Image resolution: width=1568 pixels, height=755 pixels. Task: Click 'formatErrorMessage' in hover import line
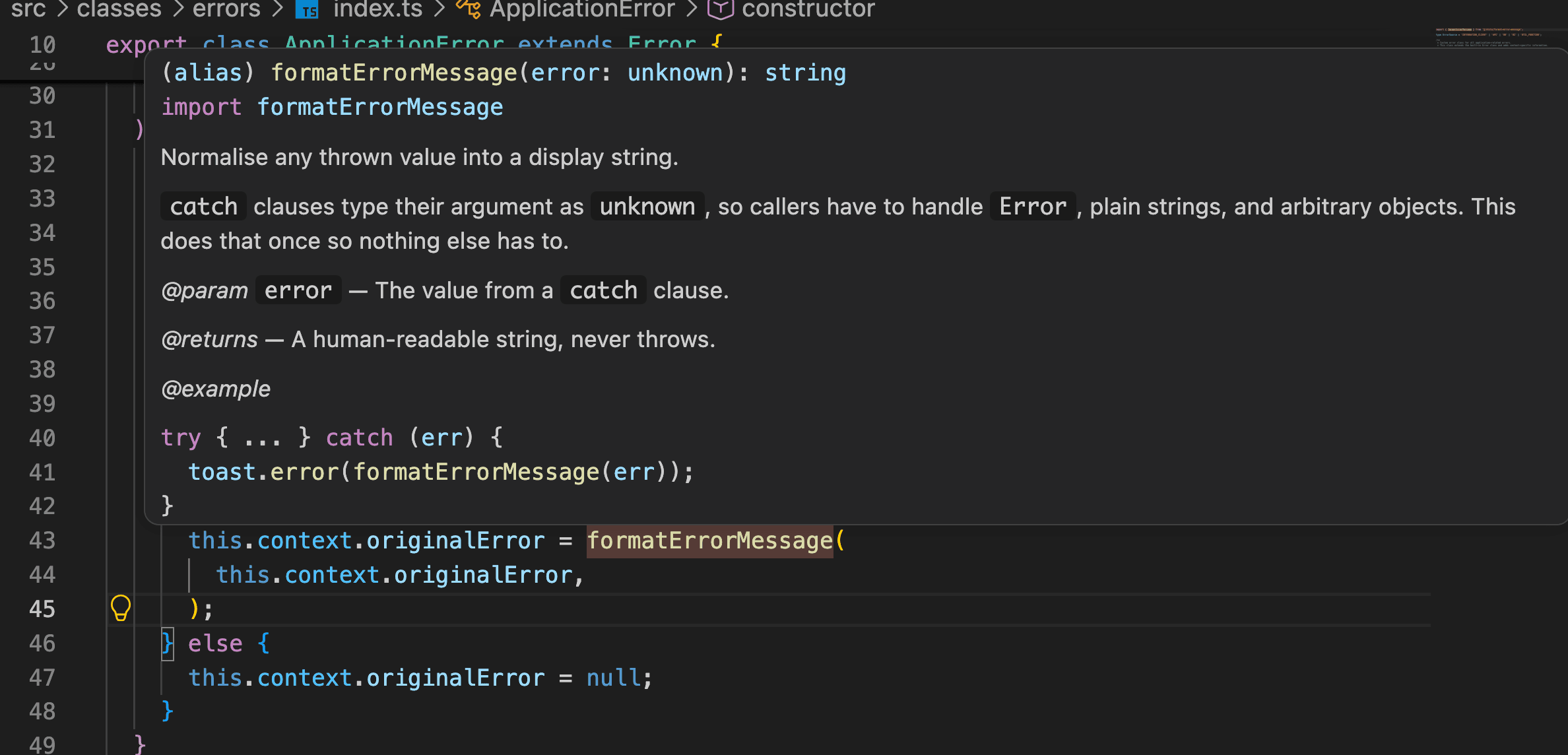380,107
